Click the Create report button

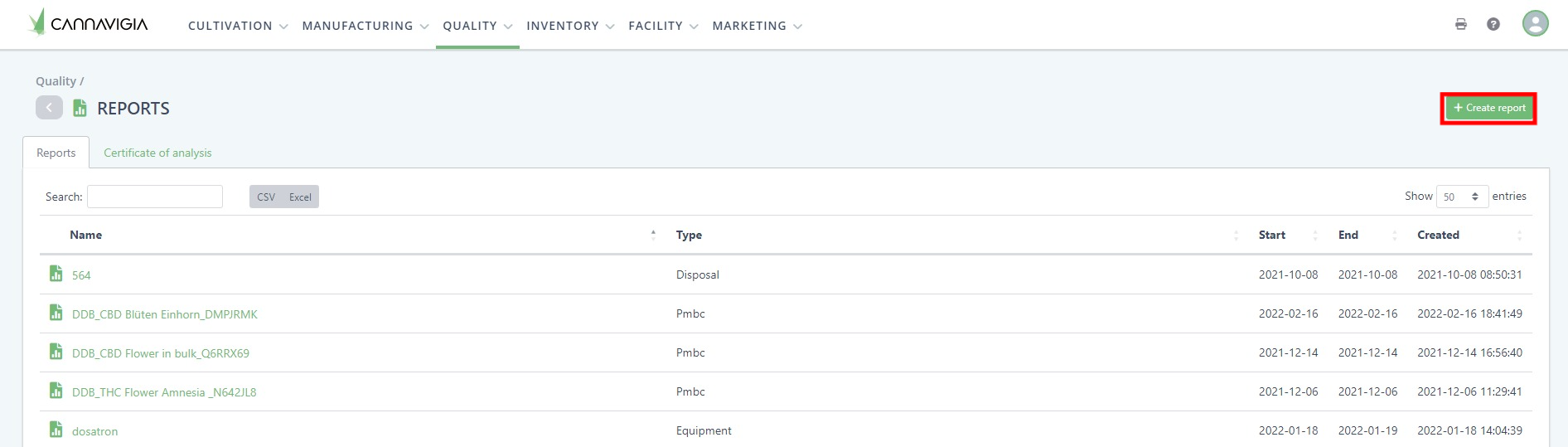tap(1488, 108)
